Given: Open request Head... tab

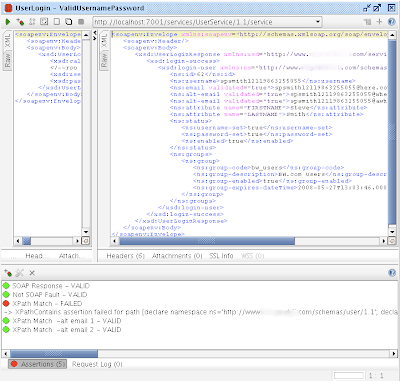Looking at the screenshot, I should pos(37,256).
